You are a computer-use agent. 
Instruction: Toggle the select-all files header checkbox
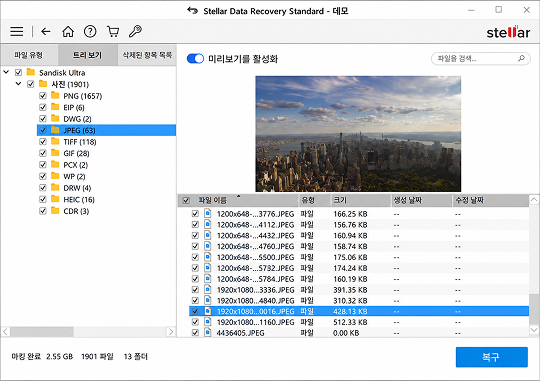coord(186,200)
